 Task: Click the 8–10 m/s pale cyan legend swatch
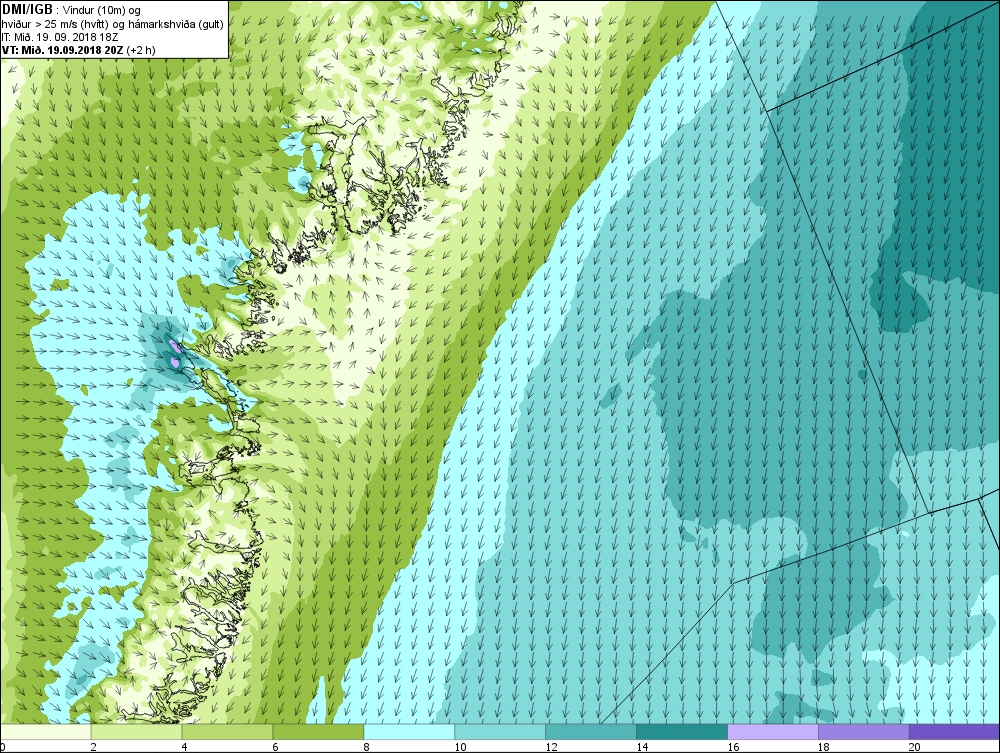click(409, 731)
